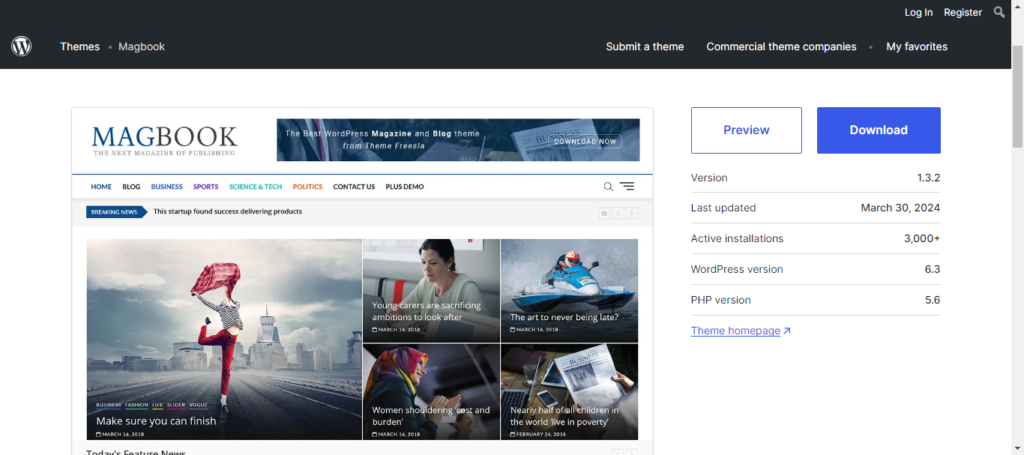The height and width of the screenshot is (455, 1024).
Task: Click BLOG in the theme preview menu
Action: coord(131,187)
